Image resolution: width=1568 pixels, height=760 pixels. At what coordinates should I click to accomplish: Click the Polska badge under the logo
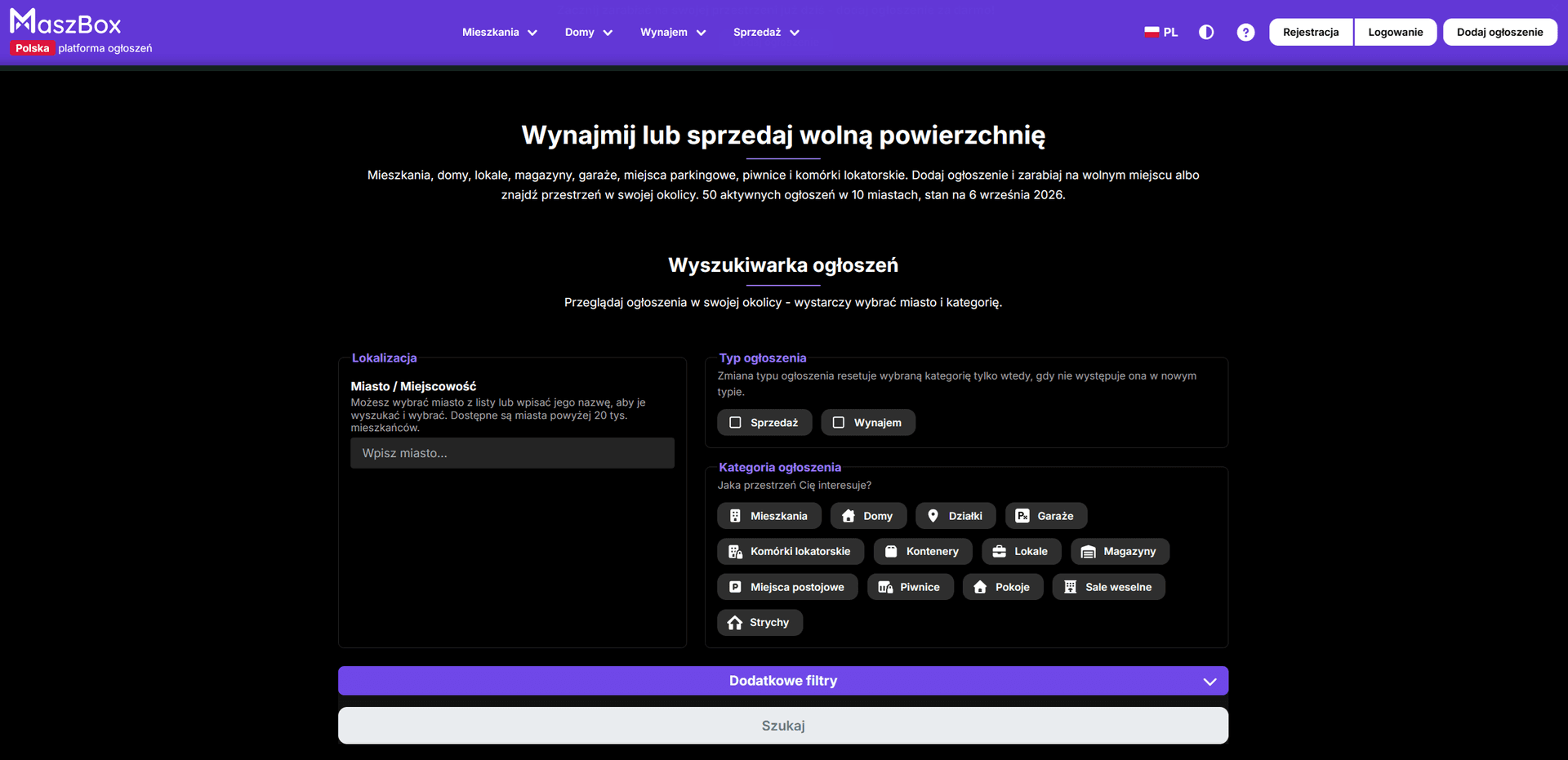[33, 48]
